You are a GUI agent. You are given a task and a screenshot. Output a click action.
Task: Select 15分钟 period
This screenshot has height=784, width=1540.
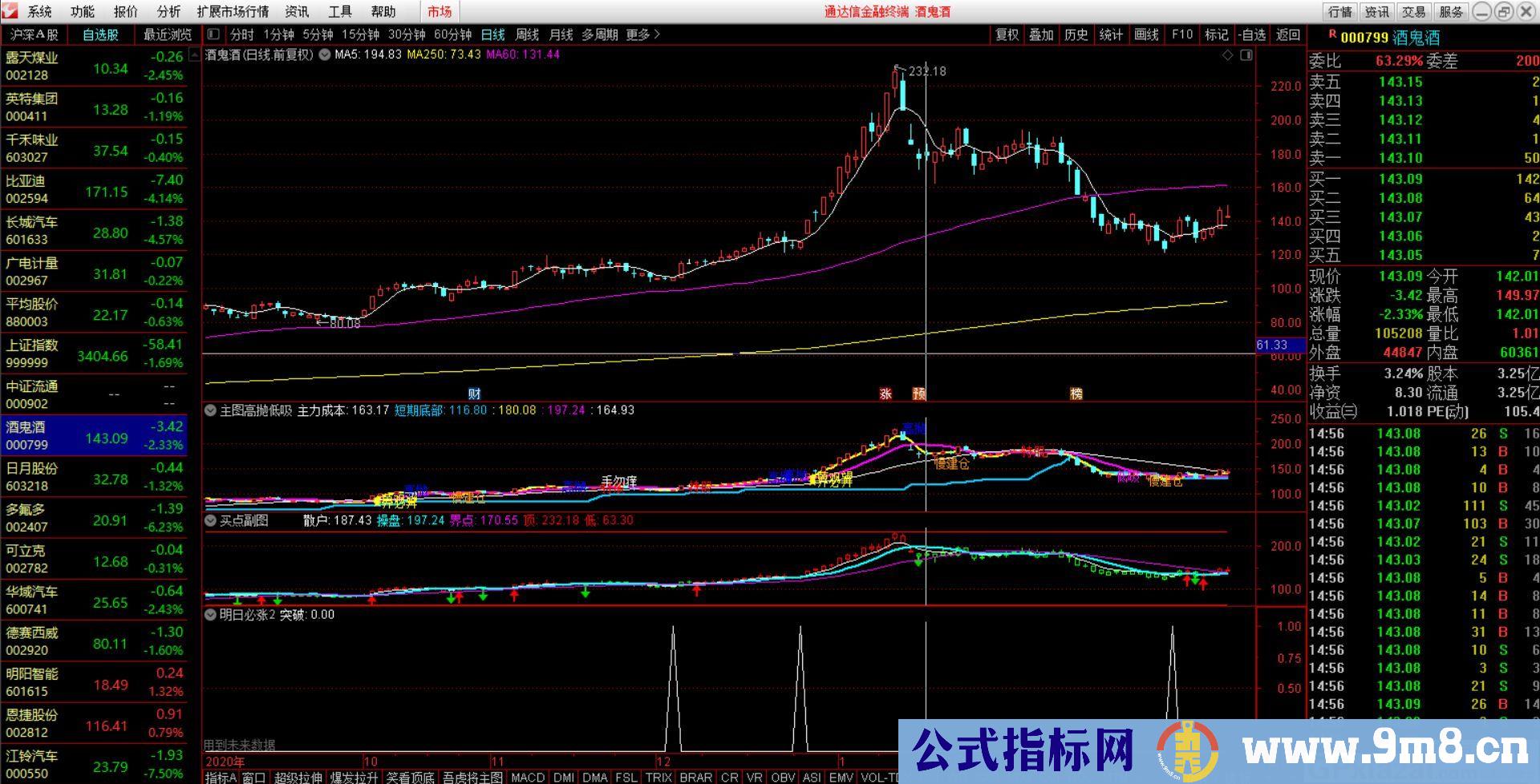(360, 34)
